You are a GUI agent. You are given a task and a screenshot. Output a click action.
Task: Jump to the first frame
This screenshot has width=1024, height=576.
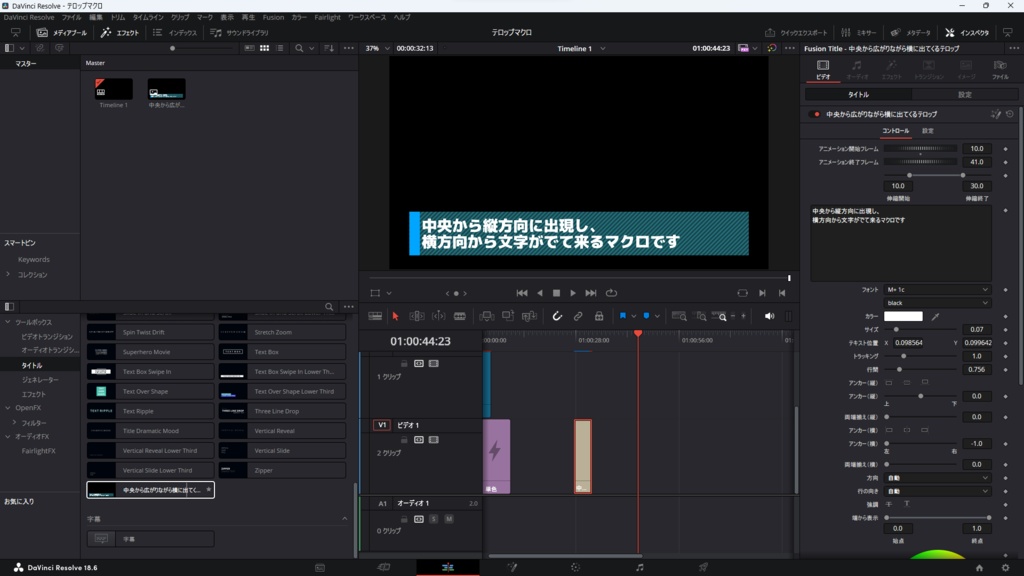click(x=522, y=293)
